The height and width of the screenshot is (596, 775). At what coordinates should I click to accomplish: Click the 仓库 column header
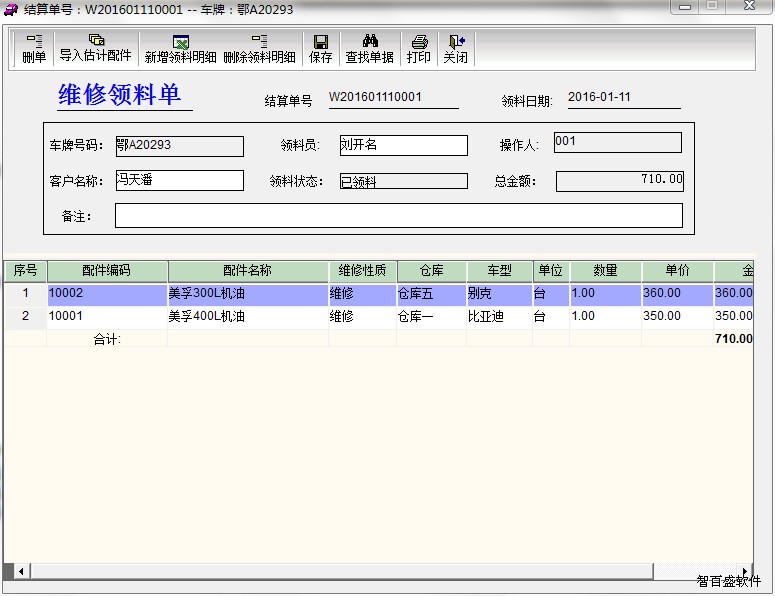(431, 271)
